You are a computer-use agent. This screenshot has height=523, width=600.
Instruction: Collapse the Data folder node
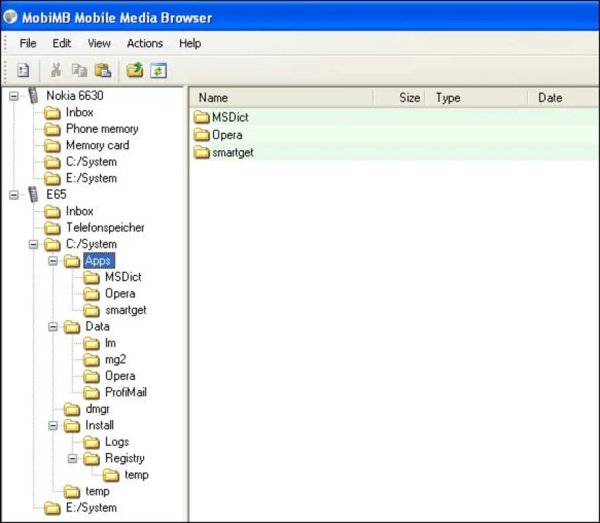coord(53,327)
